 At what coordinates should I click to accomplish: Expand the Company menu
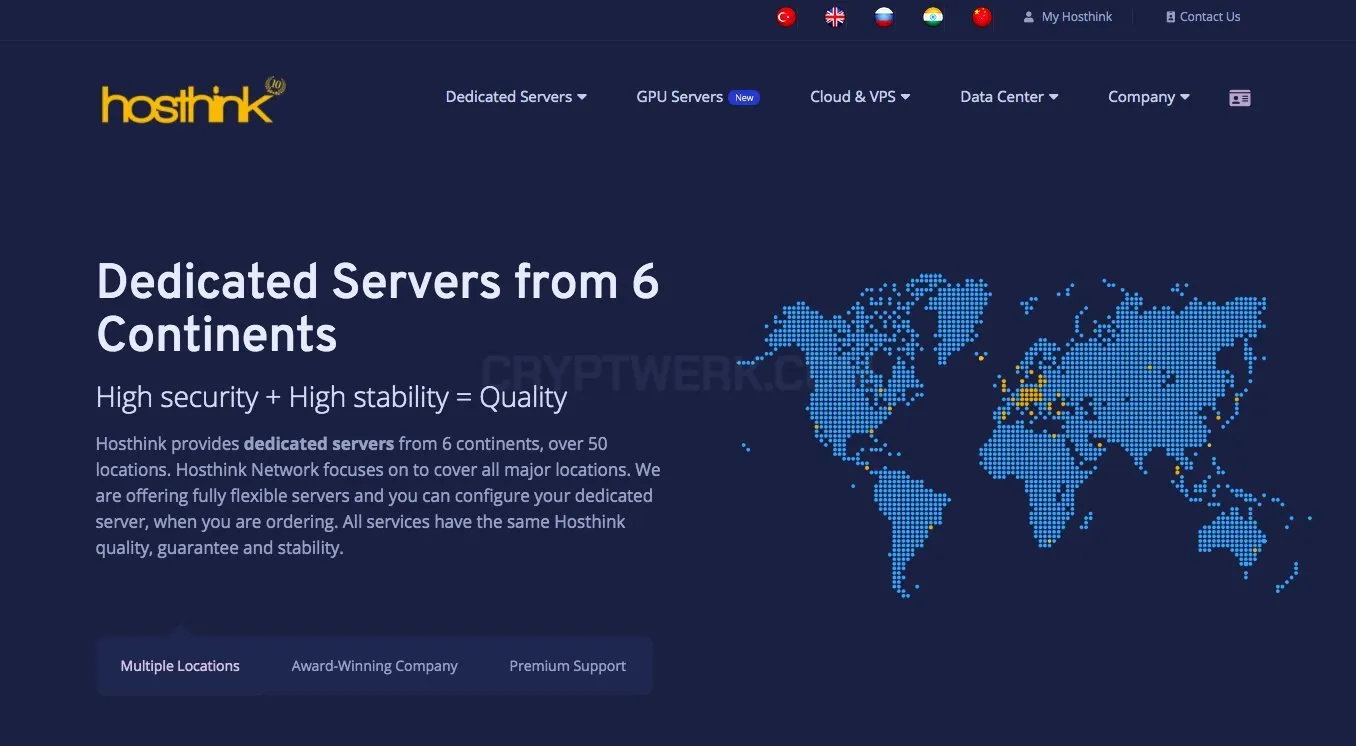pos(1149,97)
